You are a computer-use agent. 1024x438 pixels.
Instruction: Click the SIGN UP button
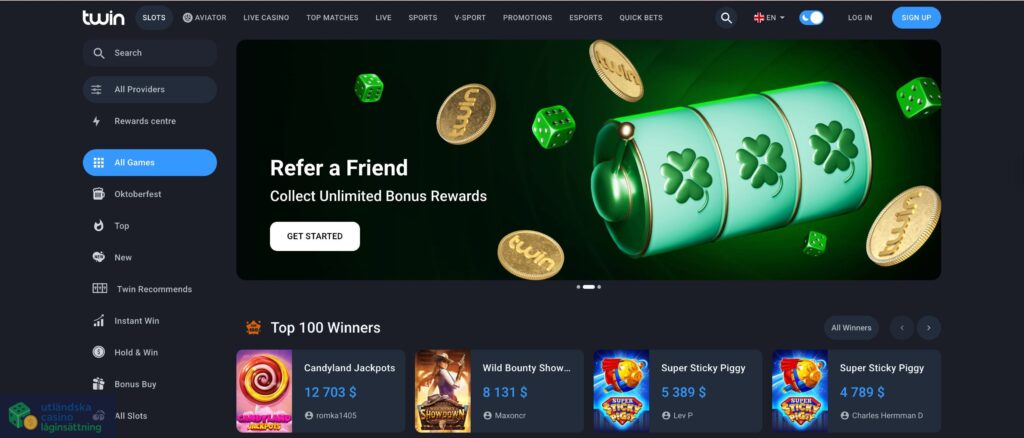(x=916, y=18)
